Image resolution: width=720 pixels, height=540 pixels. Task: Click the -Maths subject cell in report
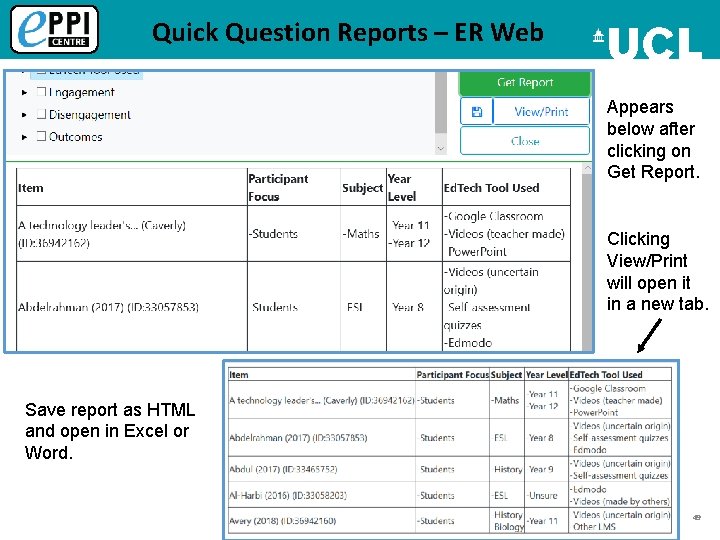(361, 234)
